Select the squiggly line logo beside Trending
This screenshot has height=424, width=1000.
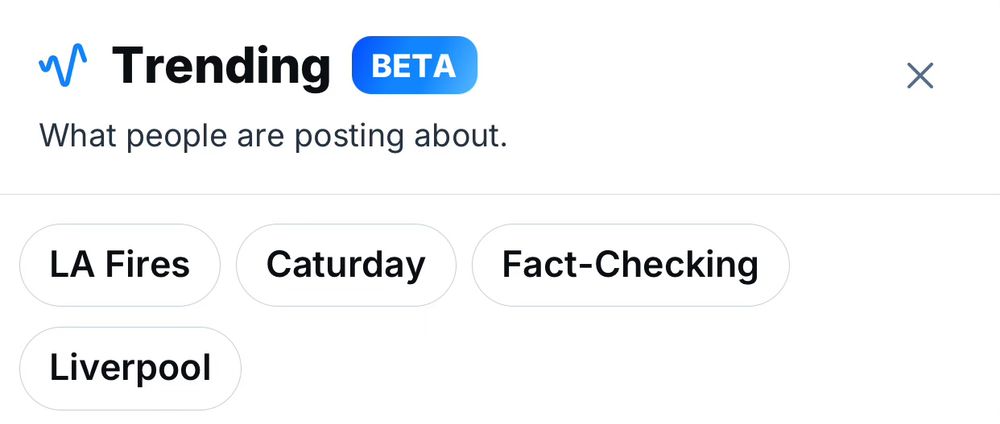tap(63, 64)
